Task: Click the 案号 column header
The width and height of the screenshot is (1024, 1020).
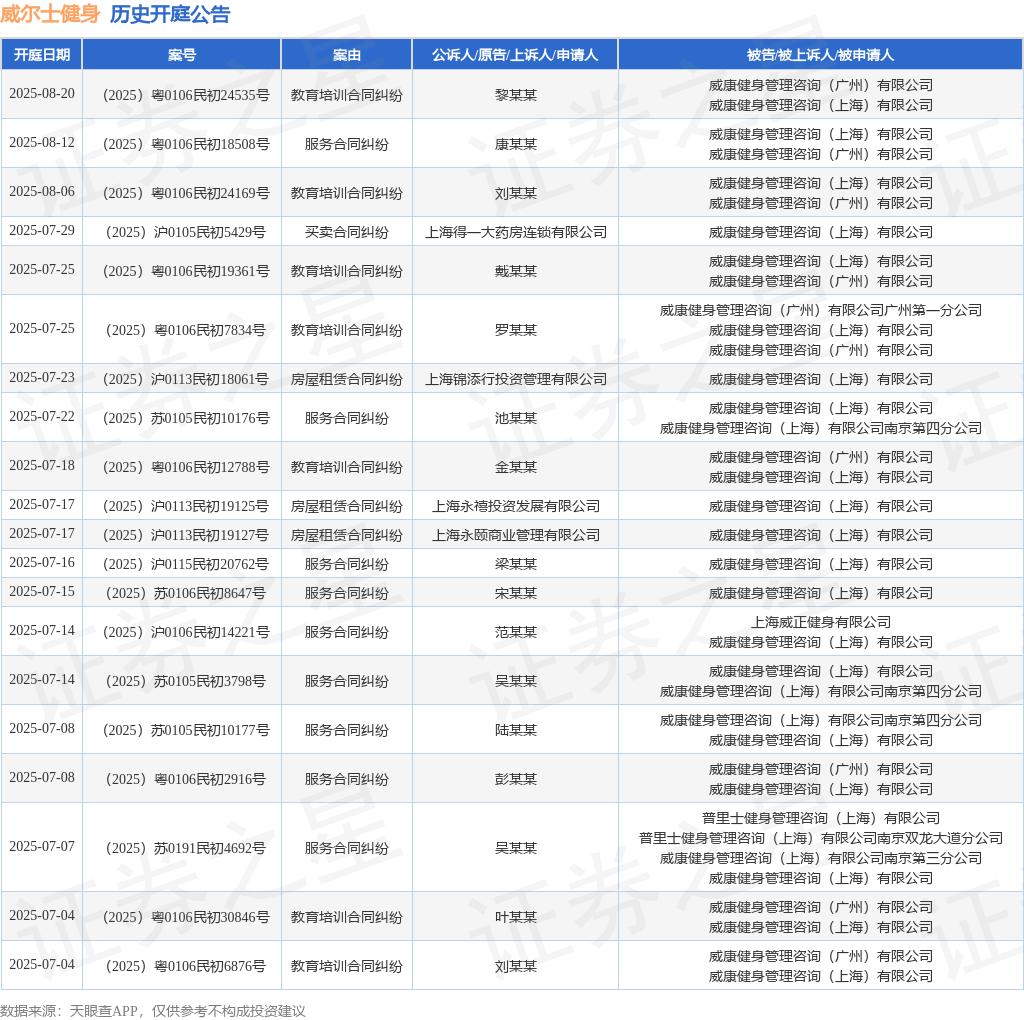Action: pos(182,55)
